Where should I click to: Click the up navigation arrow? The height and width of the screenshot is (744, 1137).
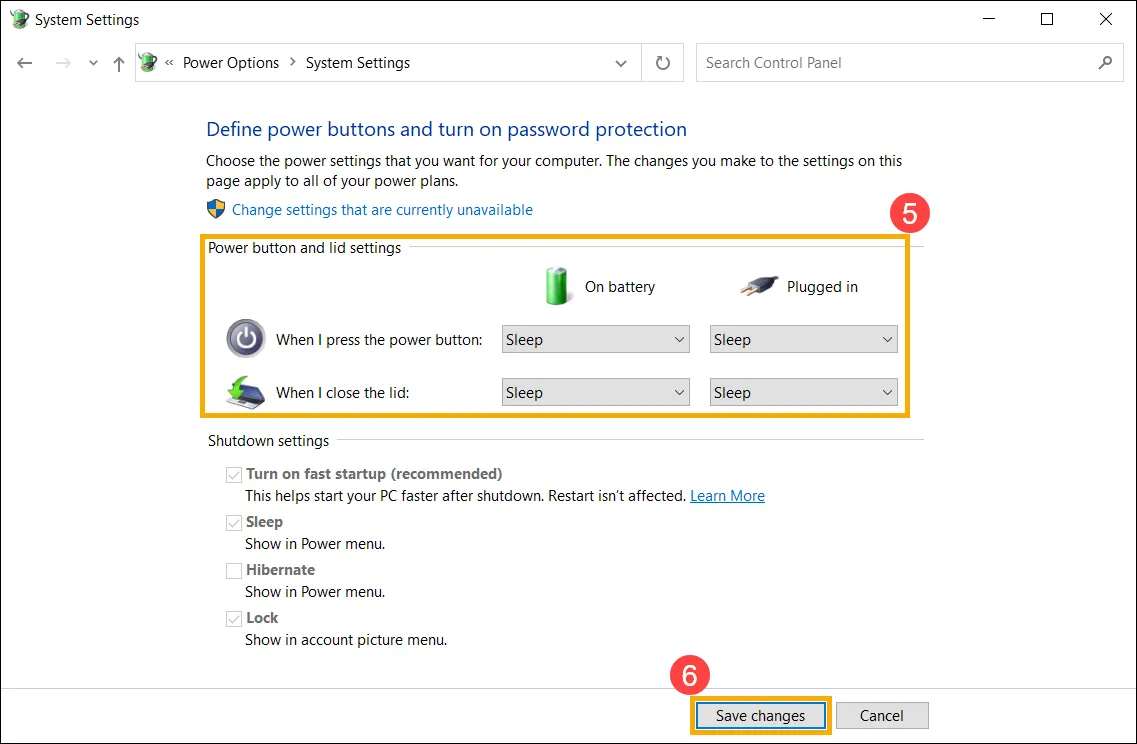[x=118, y=62]
